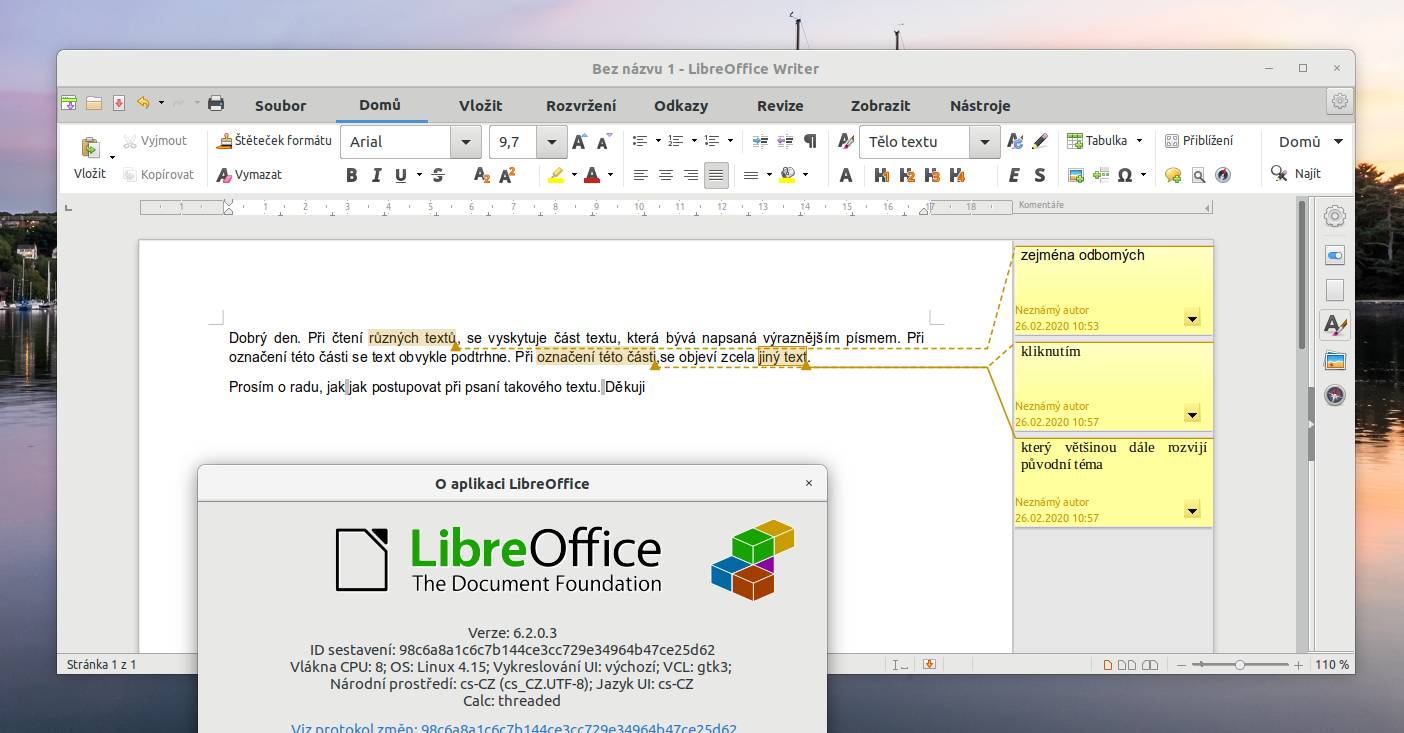Open the 'kliknutím' comment menu arrow
The width and height of the screenshot is (1404, 733).
point(1192,414)
